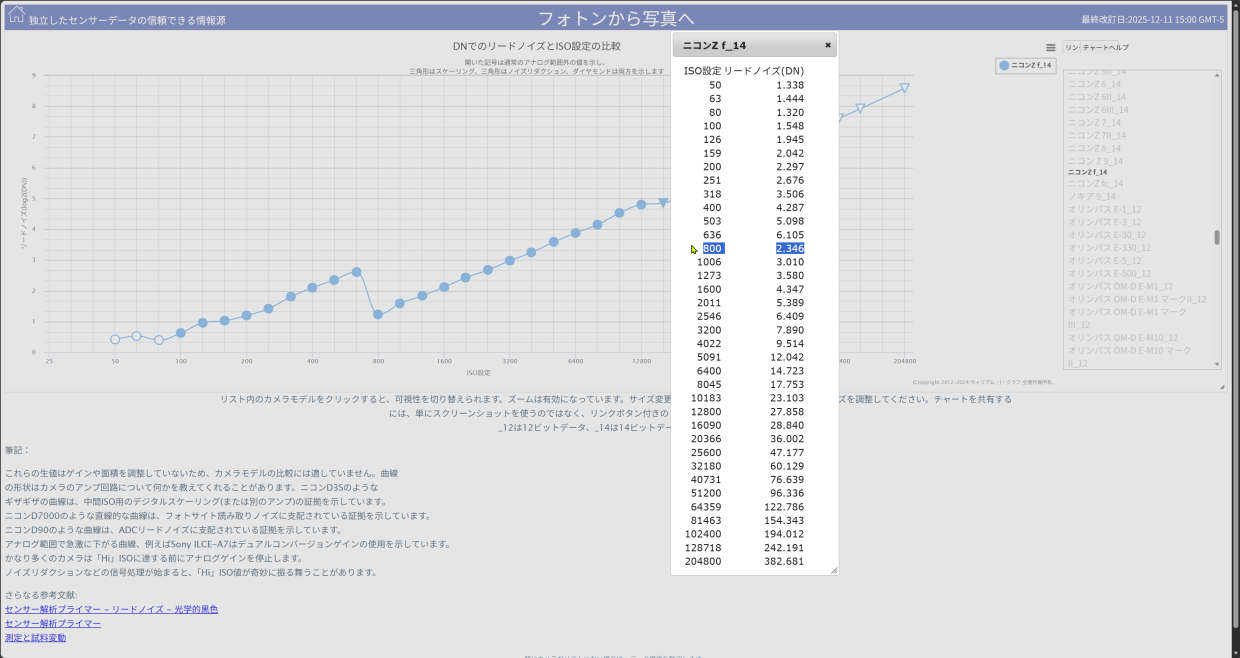The height and width of the screenshot is (658, 1240).
Task: Click the chart data point at ISO 800
Action: [378, 314]
